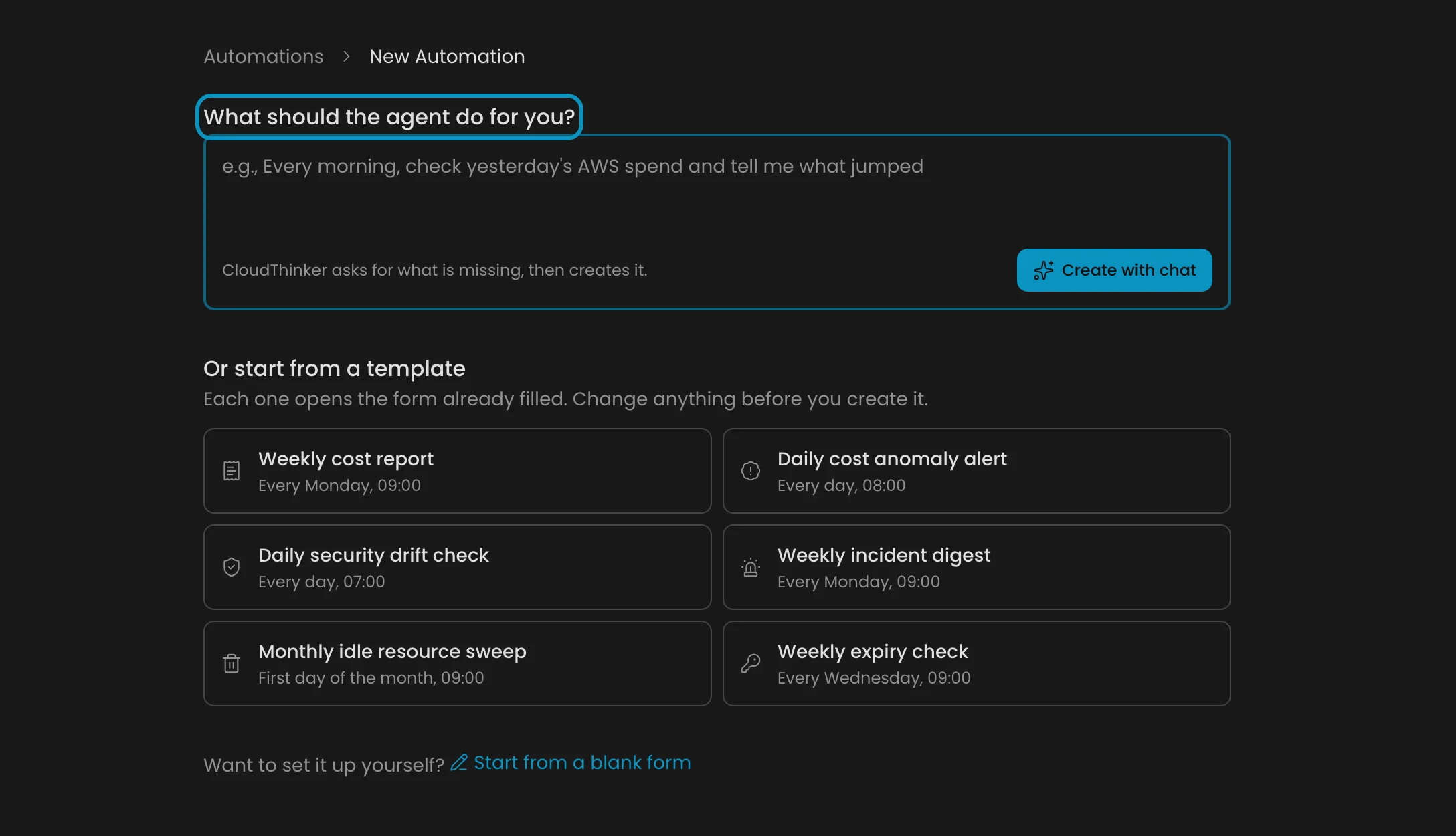Click the New Automation breadcrumb label
The height and width of the screenshot is (836, 1456).
pyautogui.click(x=447, y=56)
